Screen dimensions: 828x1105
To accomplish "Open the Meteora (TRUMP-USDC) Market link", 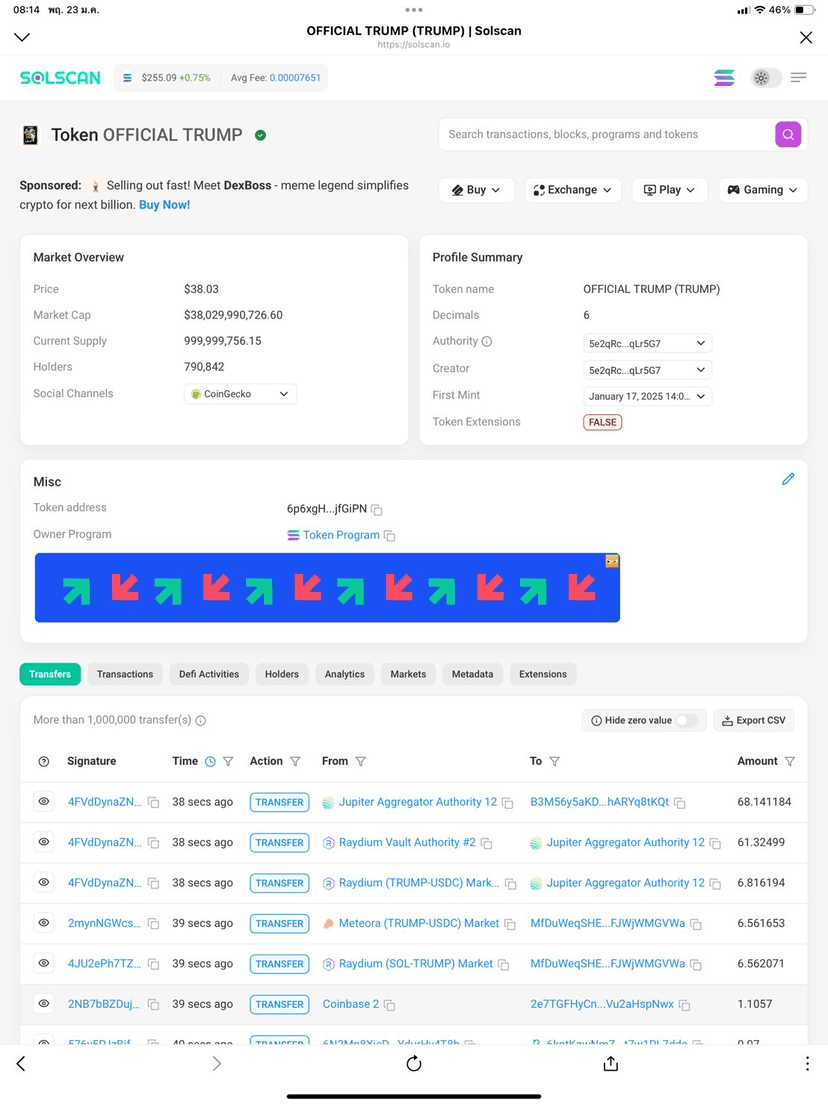I will [x=419, y=923].
